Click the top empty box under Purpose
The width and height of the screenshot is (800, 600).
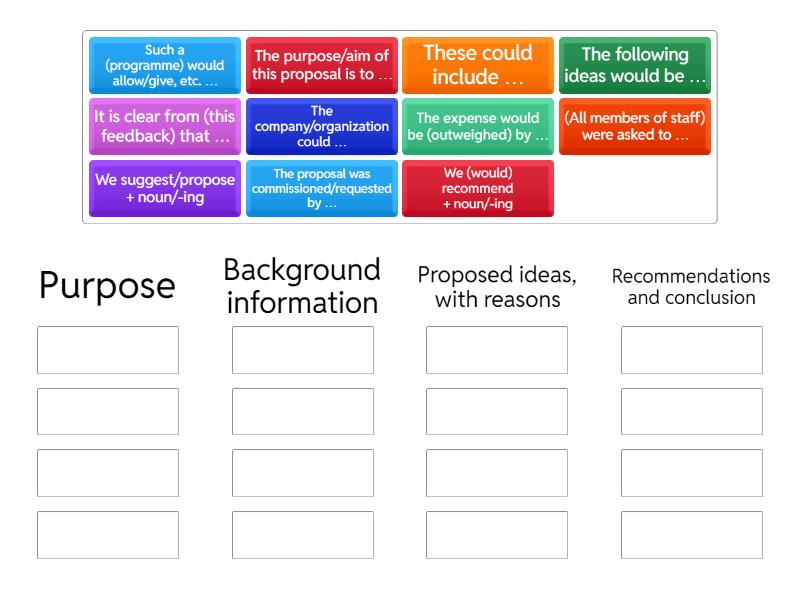pos(108,350)
